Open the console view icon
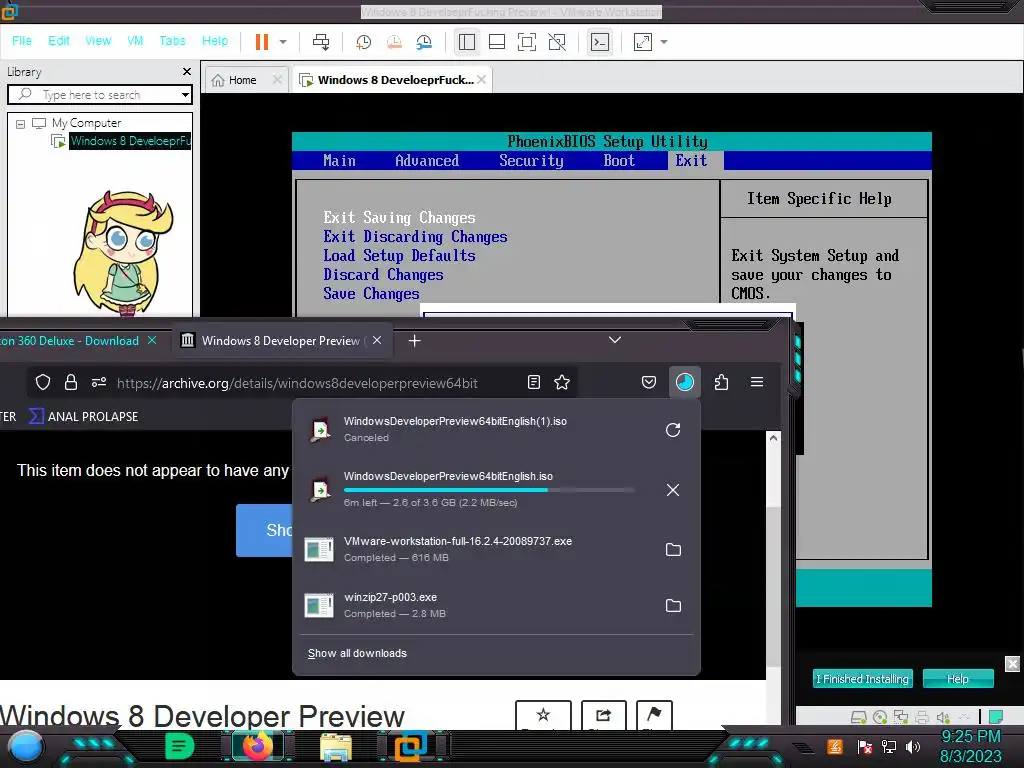Image resolution: width=1024 pixels, height=768 pixels. (600, 42)
